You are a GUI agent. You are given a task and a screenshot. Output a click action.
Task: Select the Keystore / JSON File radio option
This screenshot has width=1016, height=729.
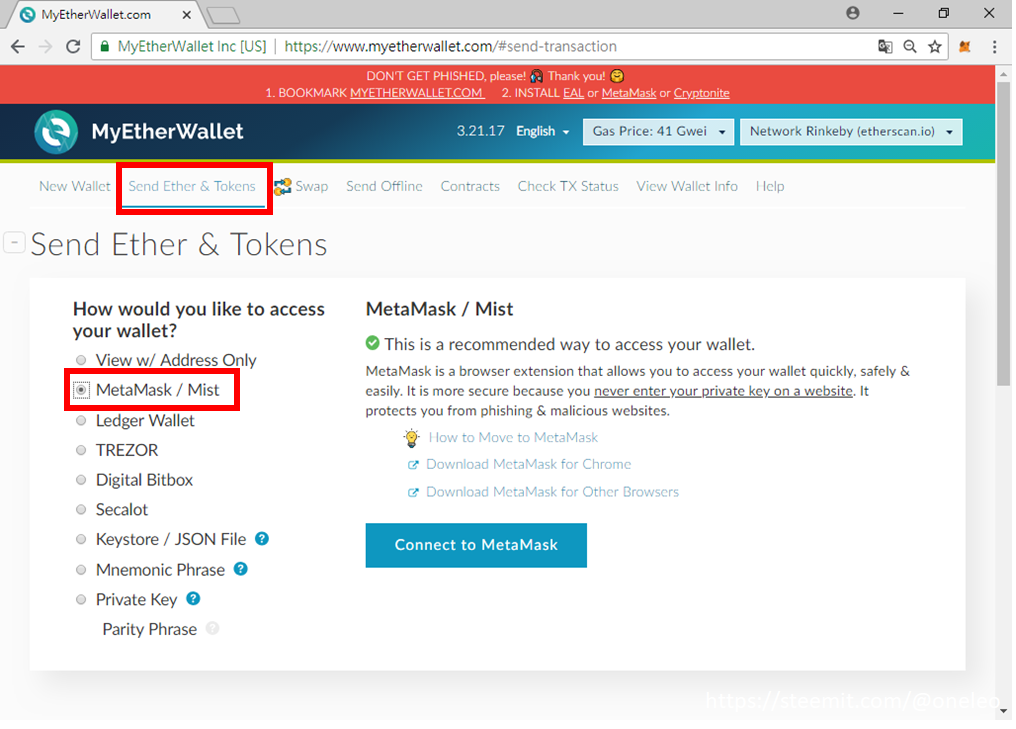[x=81, y=540]
